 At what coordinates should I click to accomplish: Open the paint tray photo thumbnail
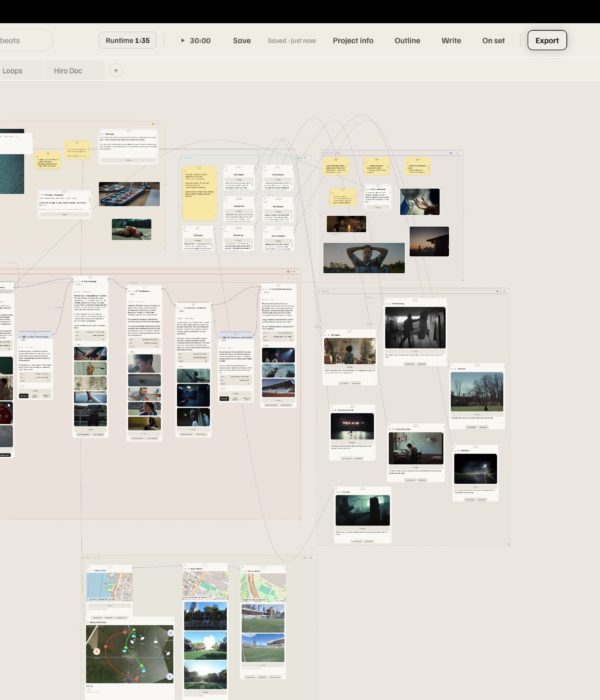[129, 194]
